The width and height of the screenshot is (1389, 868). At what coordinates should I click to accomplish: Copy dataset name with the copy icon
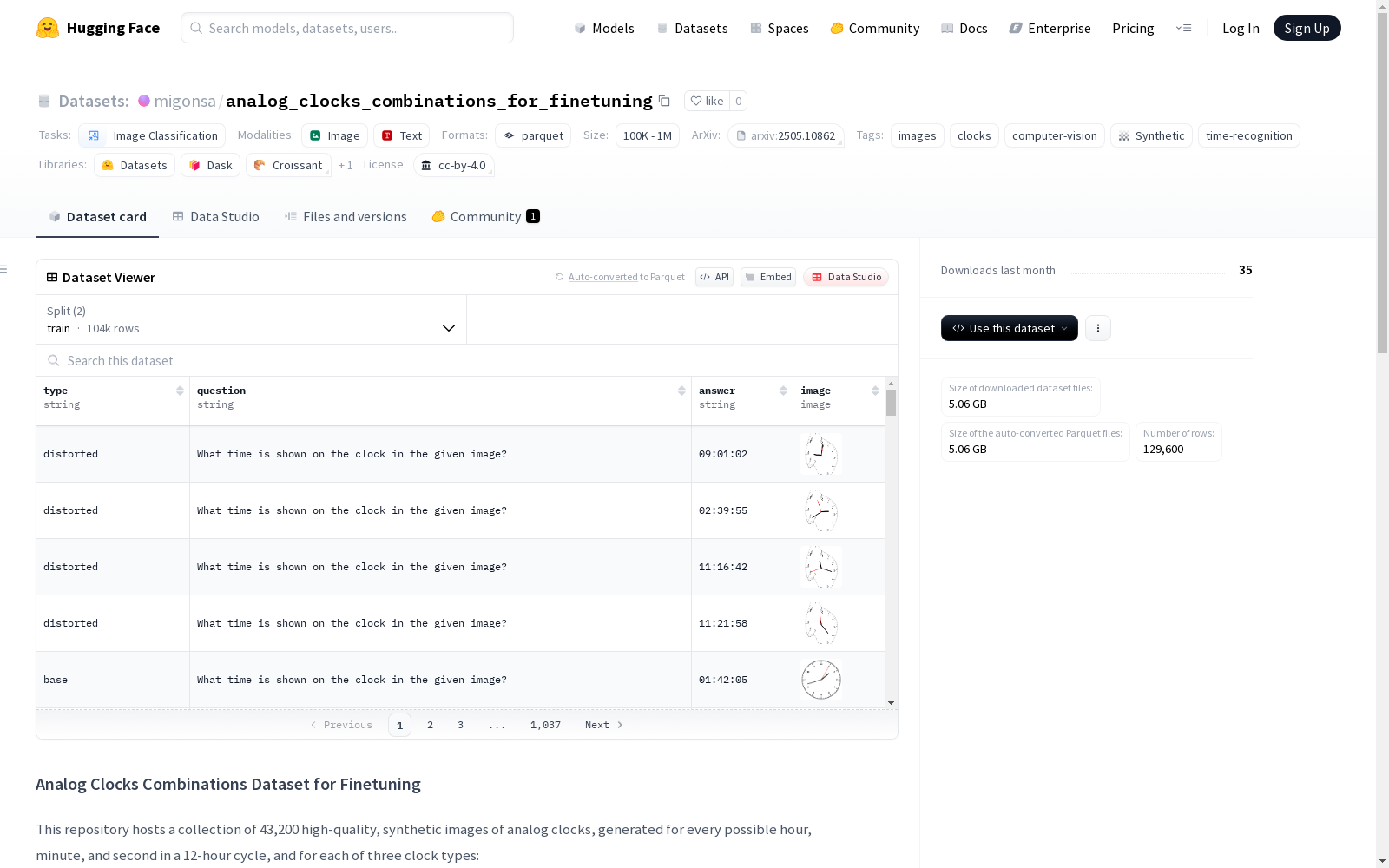point(664,101)
